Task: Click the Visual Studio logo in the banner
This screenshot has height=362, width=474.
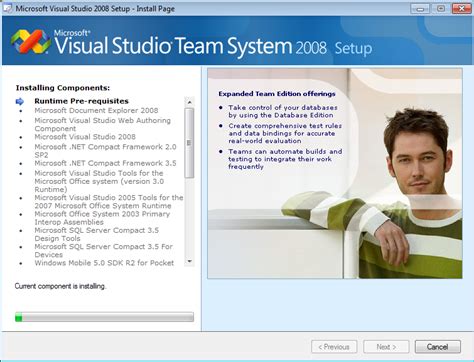Action: [31, 42]
